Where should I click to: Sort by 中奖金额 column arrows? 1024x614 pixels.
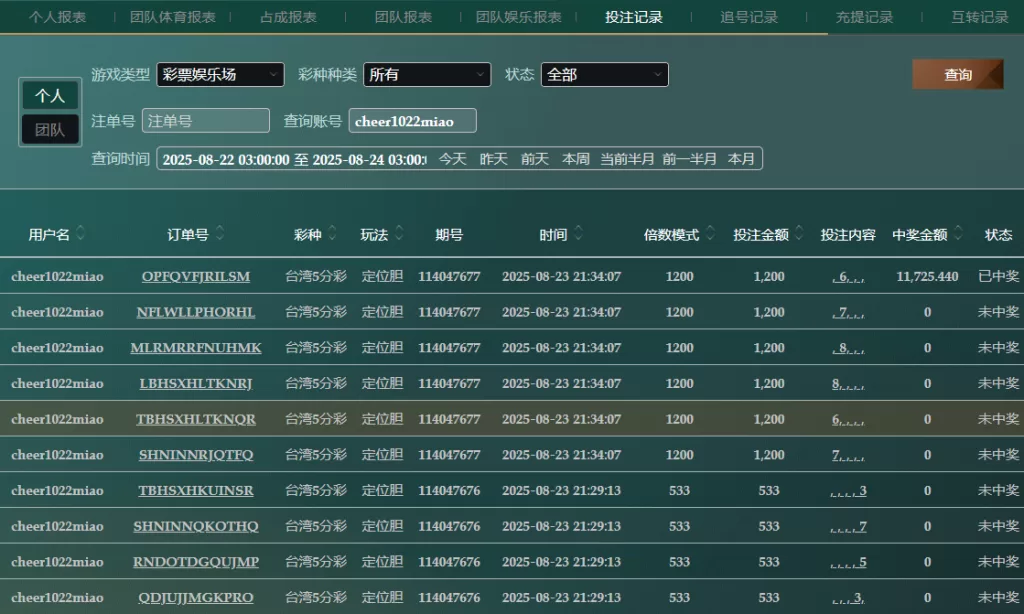(958, 233)
